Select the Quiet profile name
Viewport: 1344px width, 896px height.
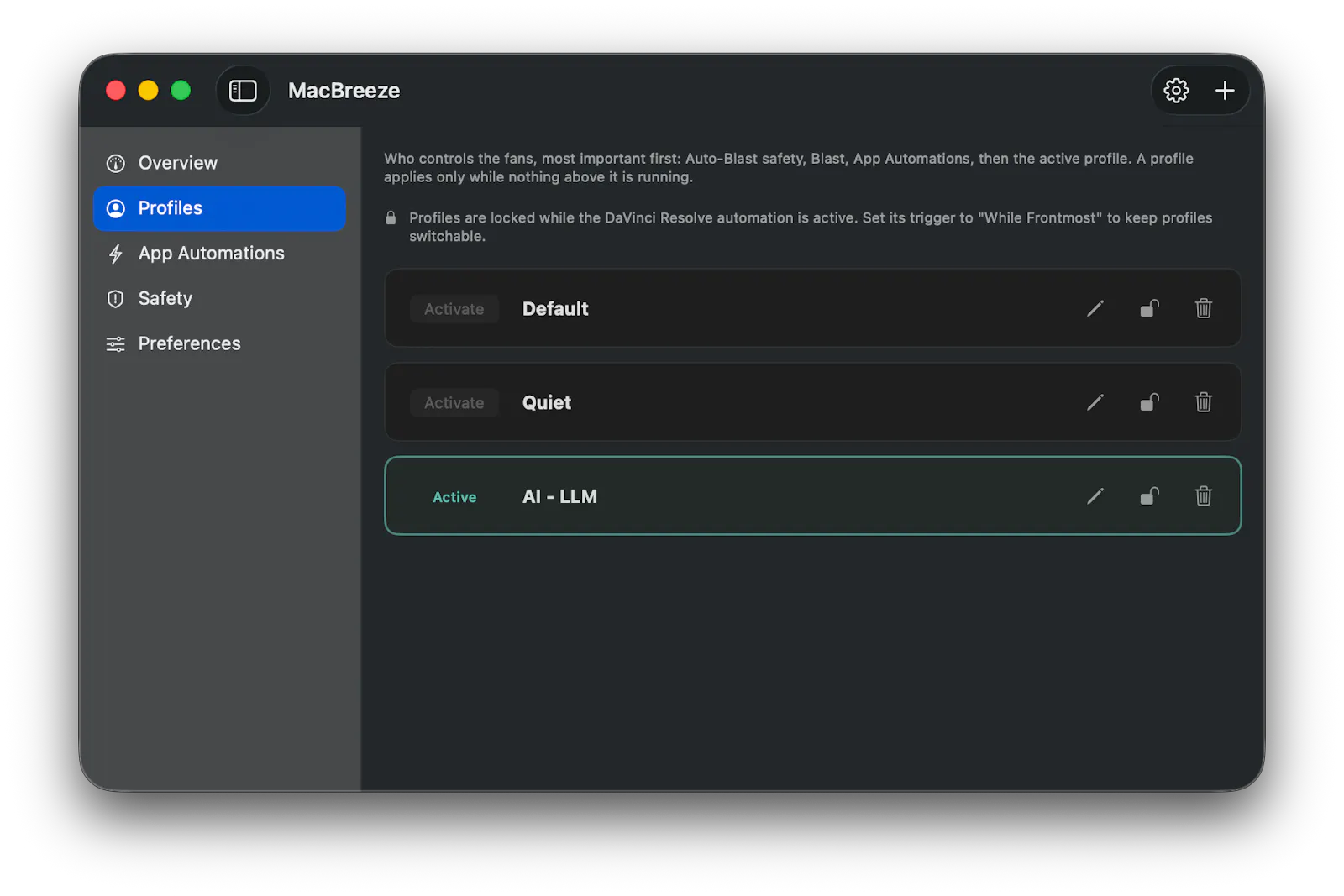(547, 403)
